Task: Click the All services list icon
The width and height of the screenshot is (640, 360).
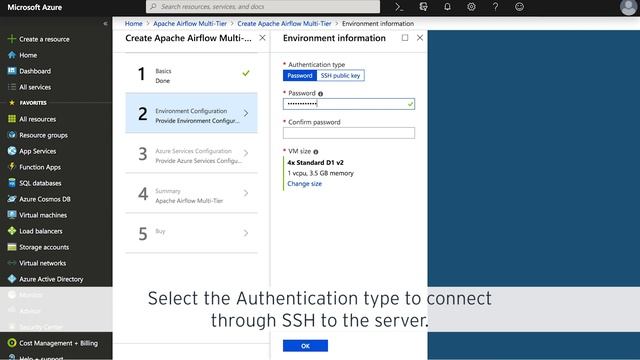Action: (x=11, y=87)
